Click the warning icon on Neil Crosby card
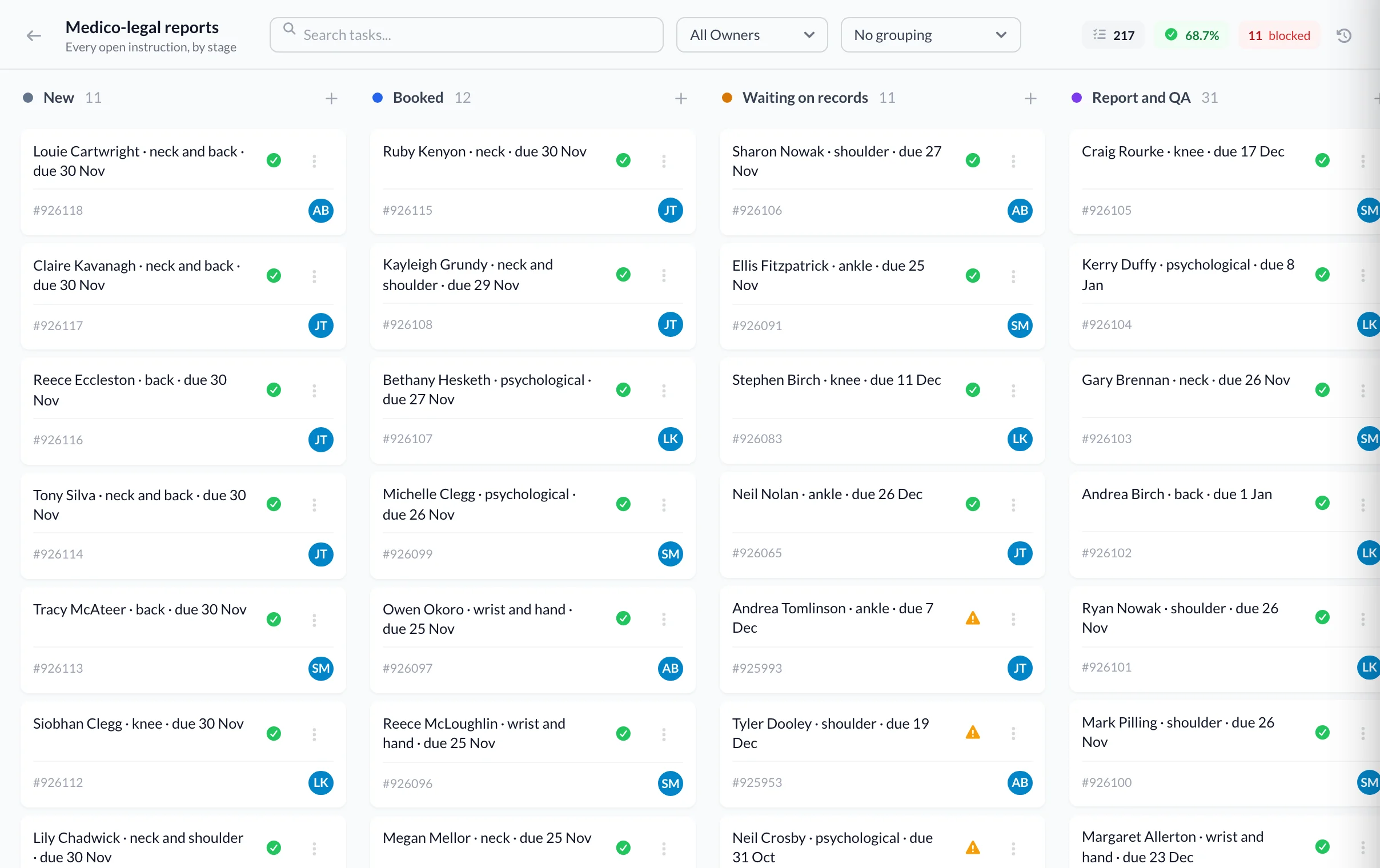The image size is (1380, 868). coord(973,847)
